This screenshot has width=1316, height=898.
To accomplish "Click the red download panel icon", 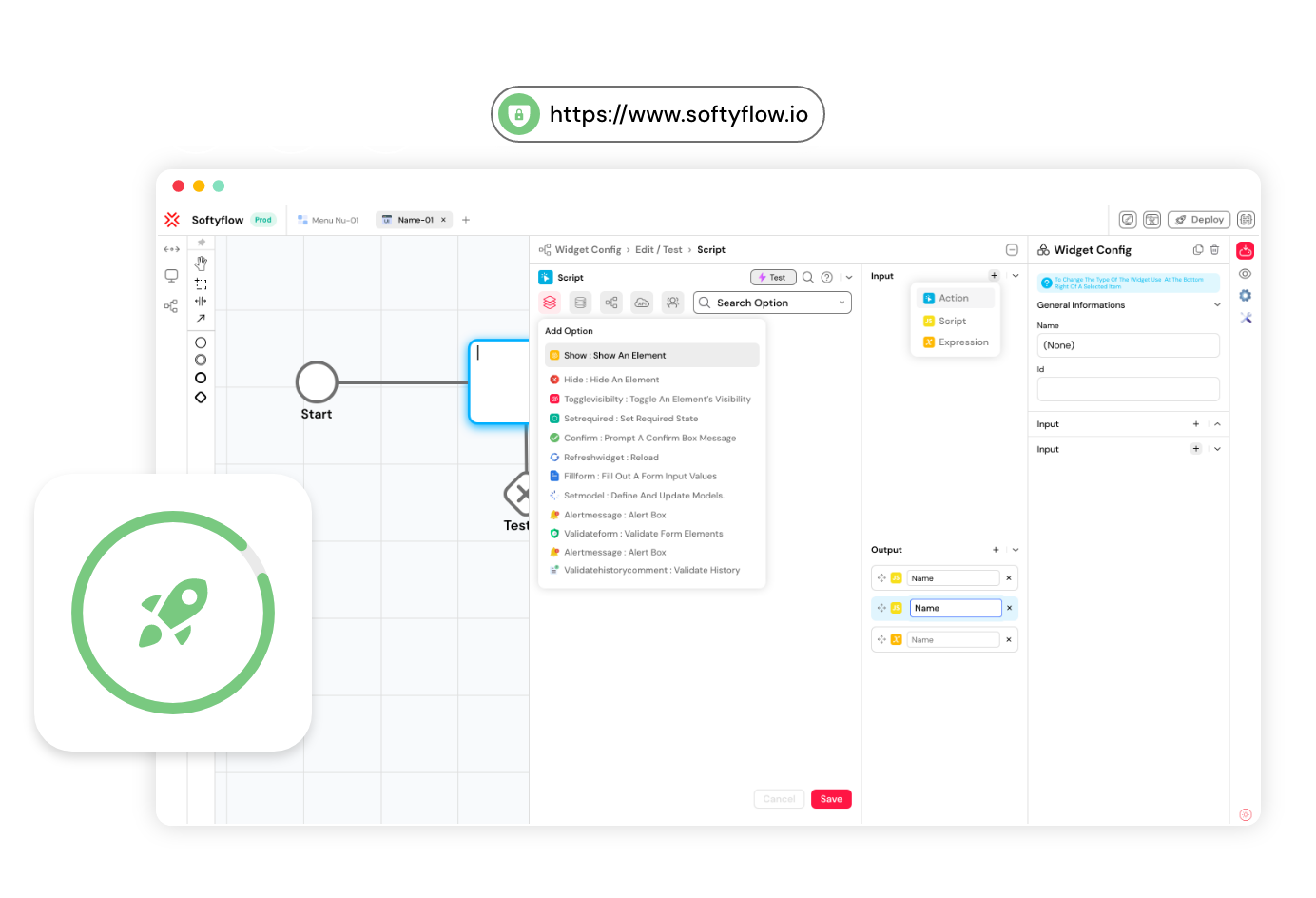I will pos(1246,250).
